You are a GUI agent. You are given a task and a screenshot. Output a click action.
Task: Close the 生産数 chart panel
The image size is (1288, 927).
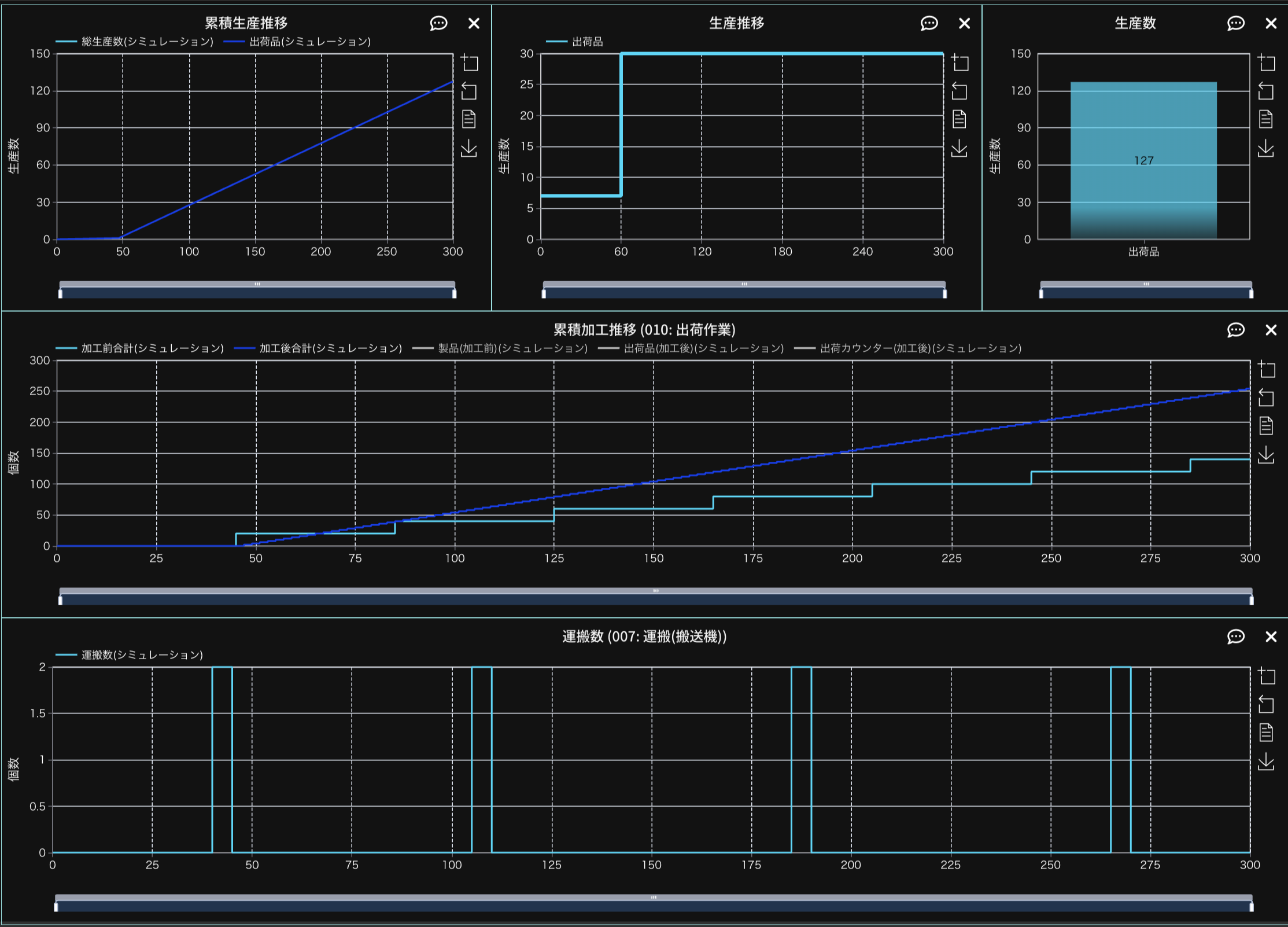(1271, 23)
